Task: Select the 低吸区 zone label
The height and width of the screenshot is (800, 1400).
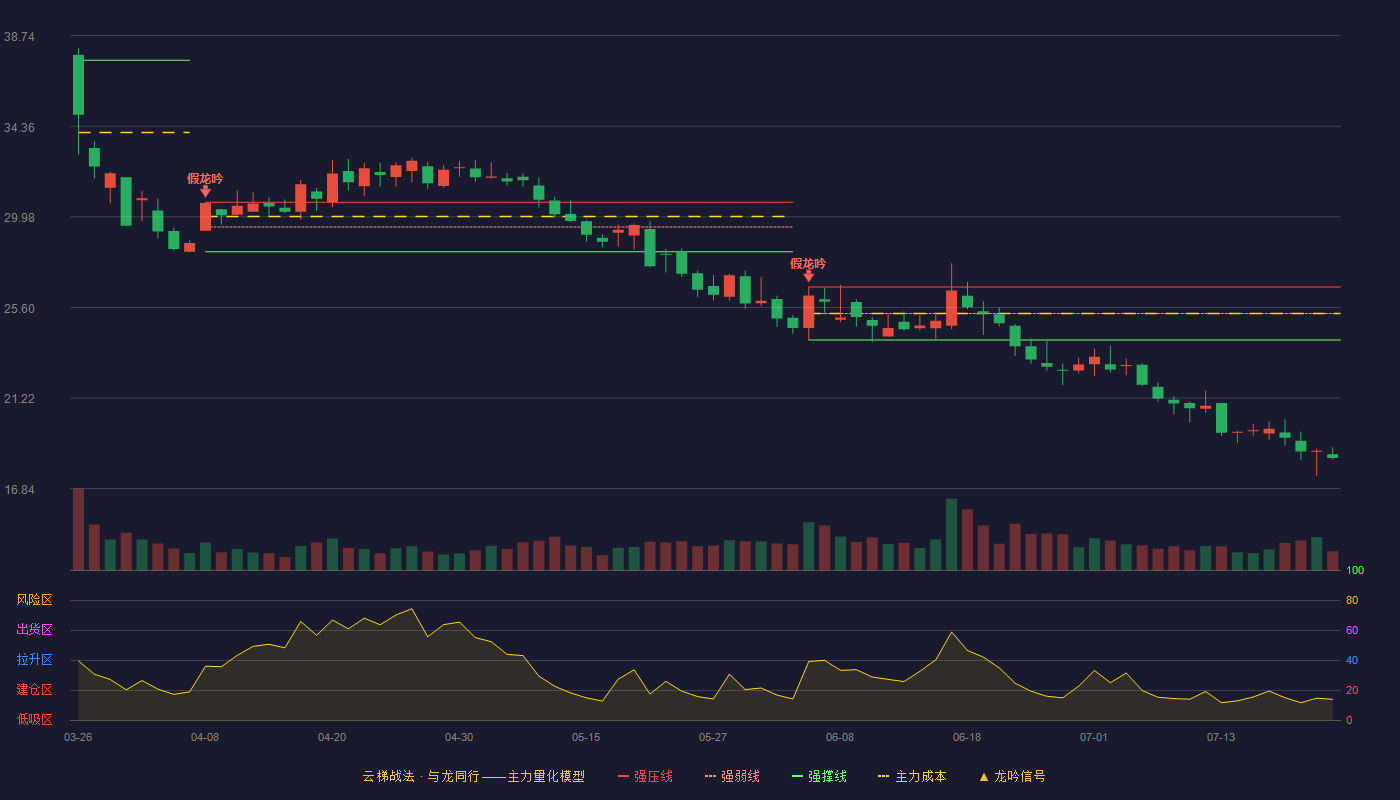Action: tap(34, 719)
